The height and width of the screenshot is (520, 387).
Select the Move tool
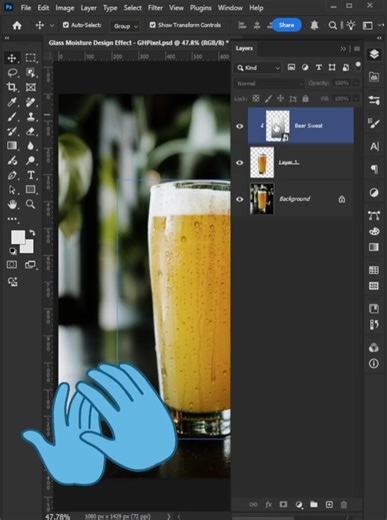pos(12,58)
